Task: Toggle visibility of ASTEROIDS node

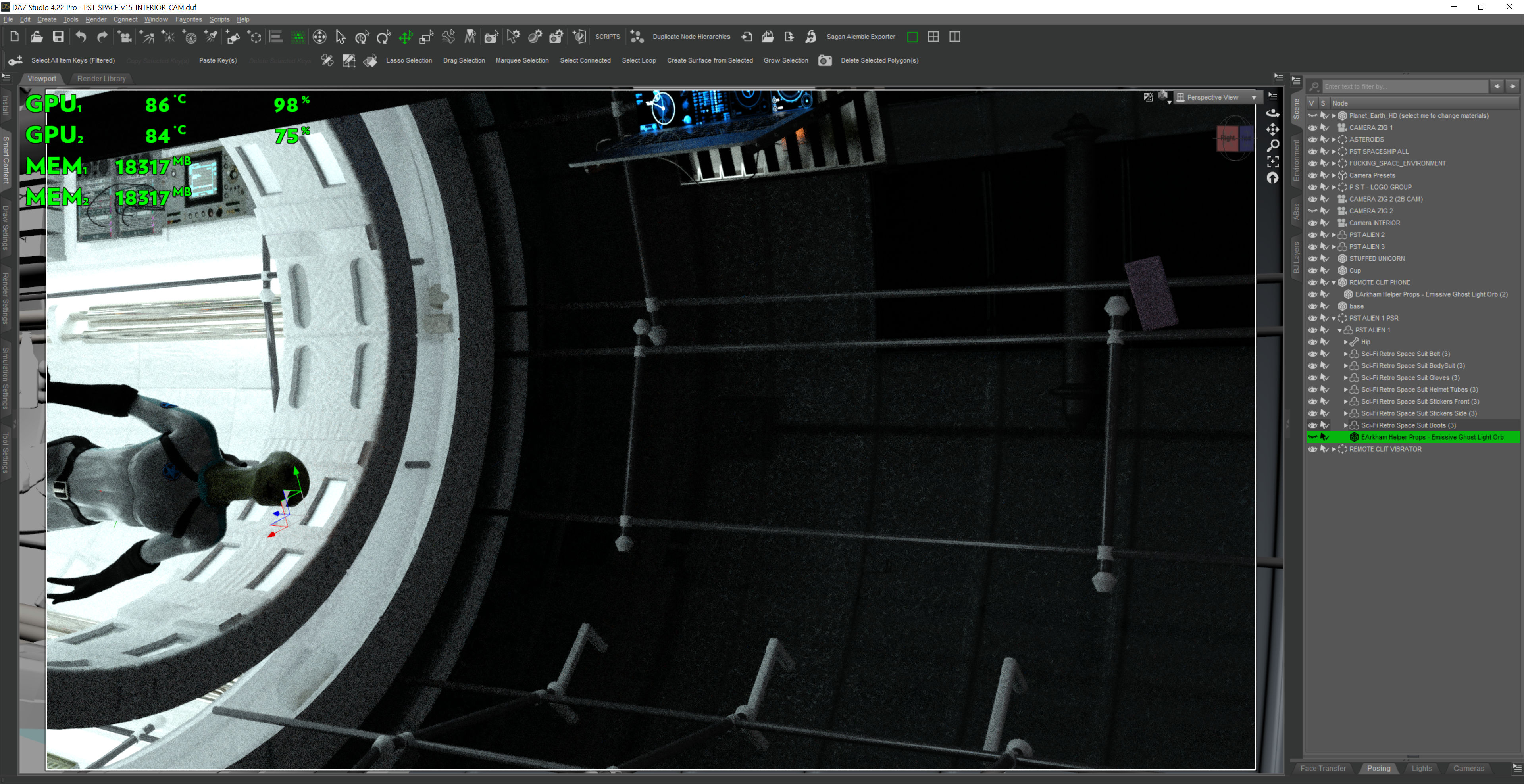Action: tap(1312, 140)
